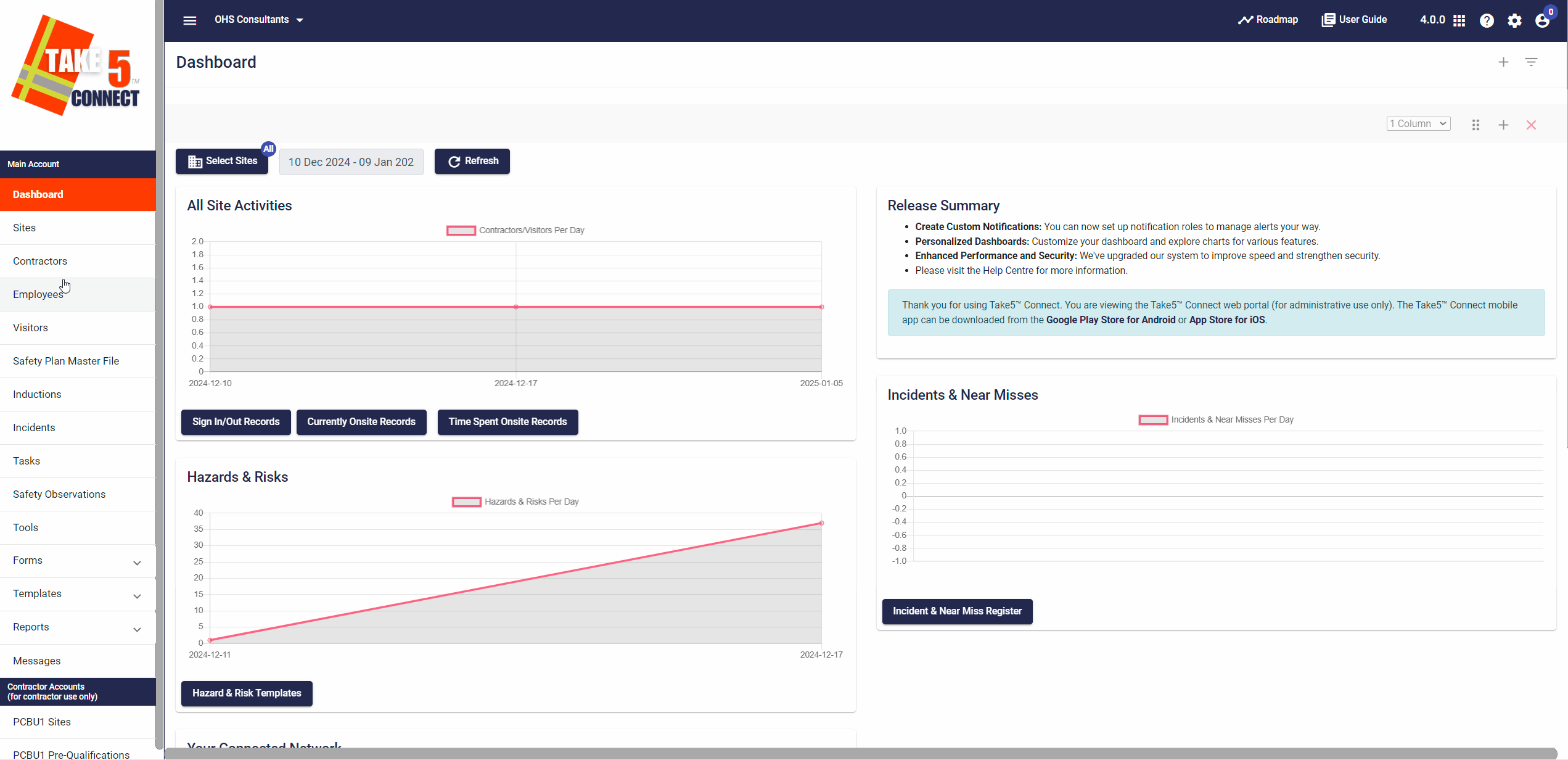Open the settings gear icon
Viewport: 1568px width, 760px height.
[1514, 20]
